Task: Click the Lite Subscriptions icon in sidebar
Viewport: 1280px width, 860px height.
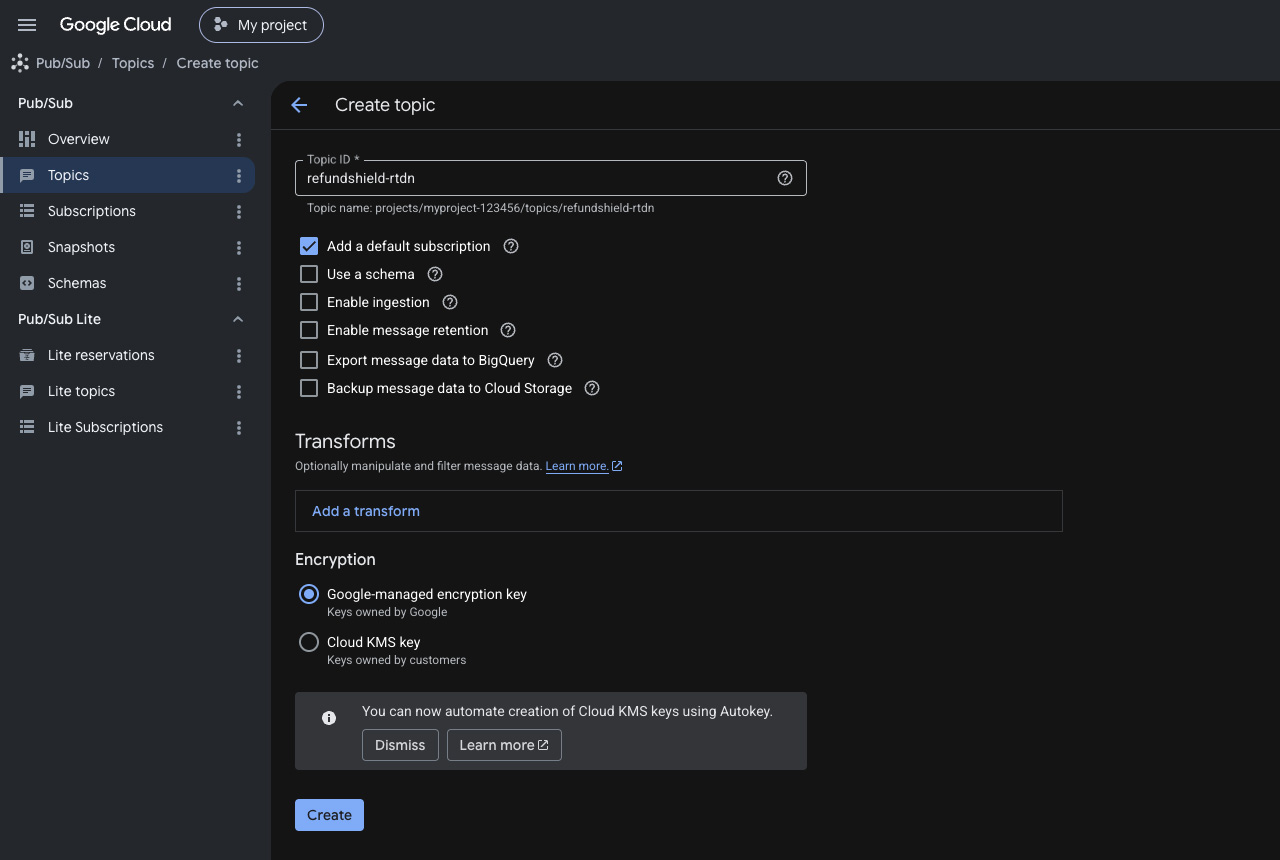Action: point(27,427)
